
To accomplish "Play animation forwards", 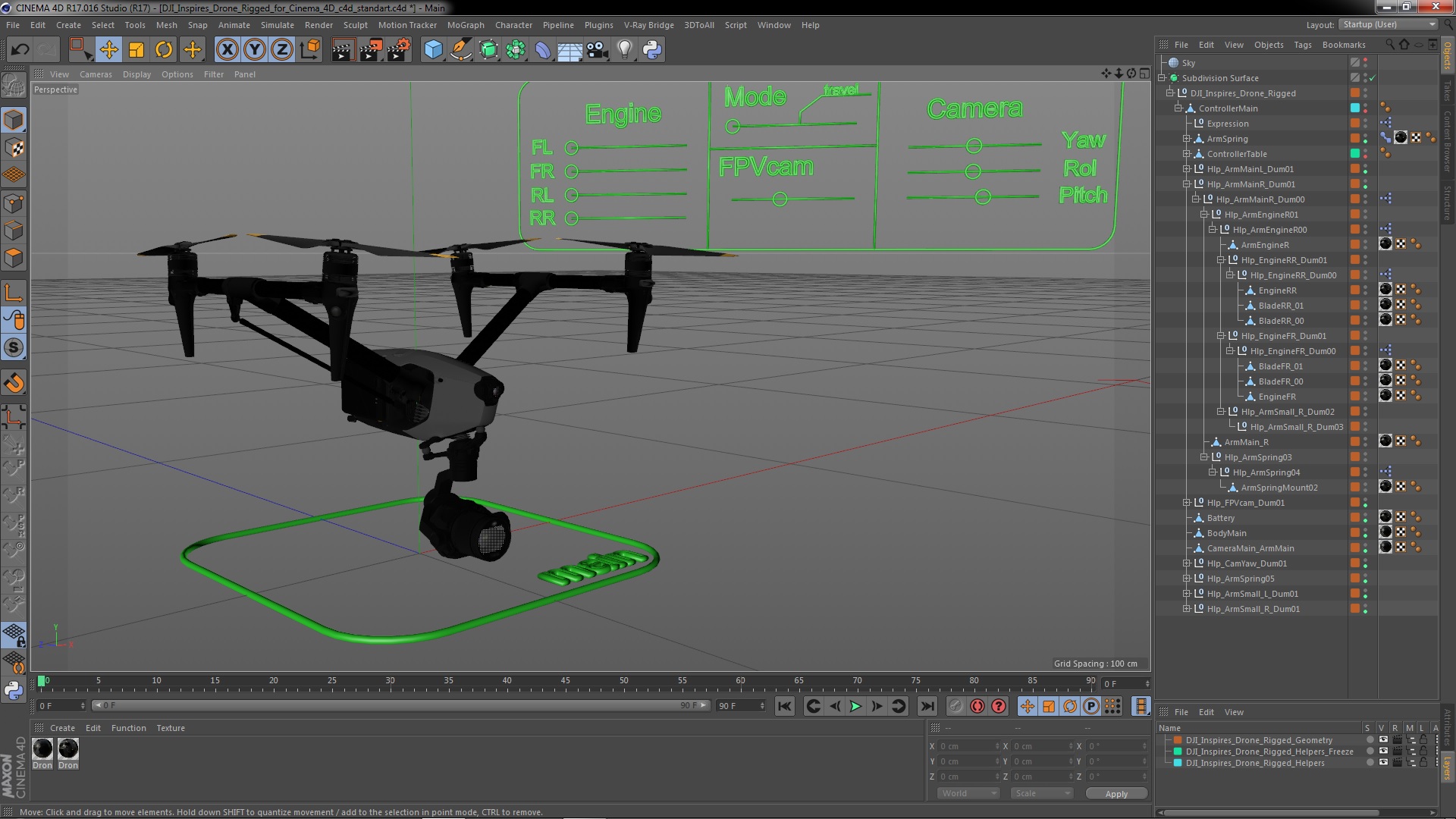I will tap(855, 707).
